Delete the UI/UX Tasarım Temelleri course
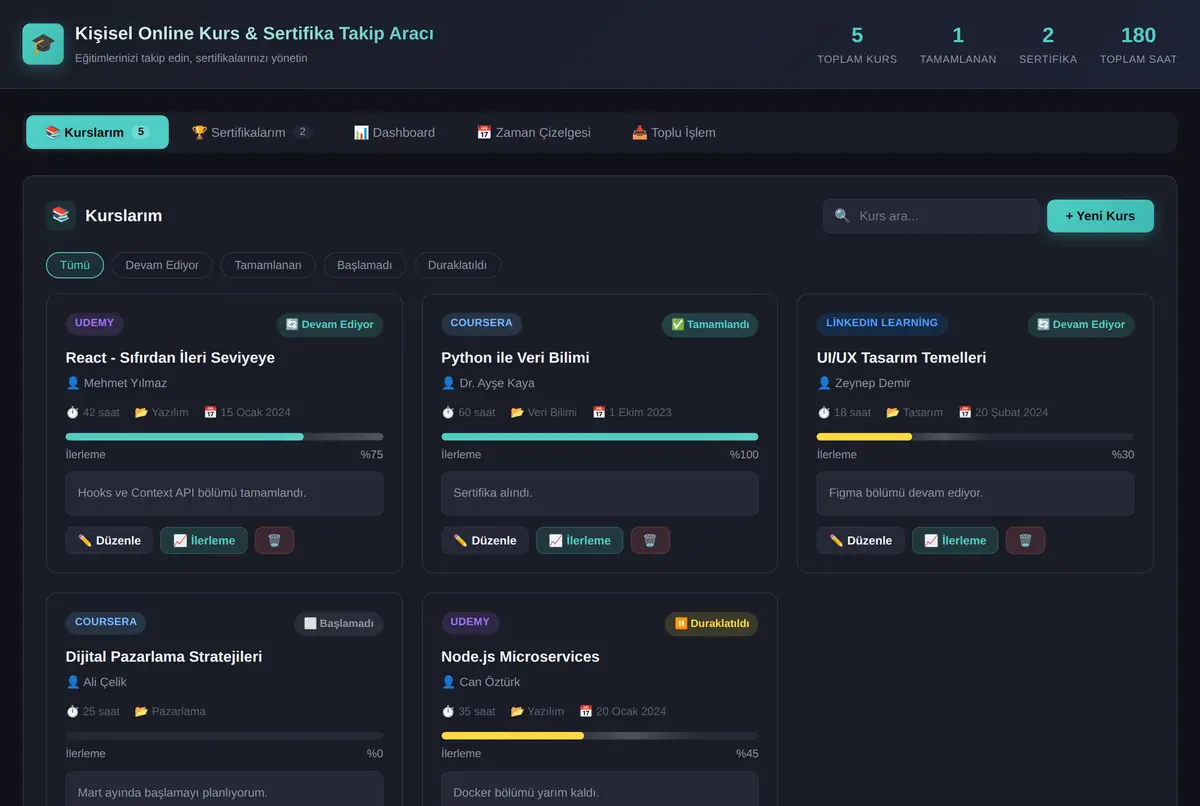The image size is (1200, 806). 1025,540
